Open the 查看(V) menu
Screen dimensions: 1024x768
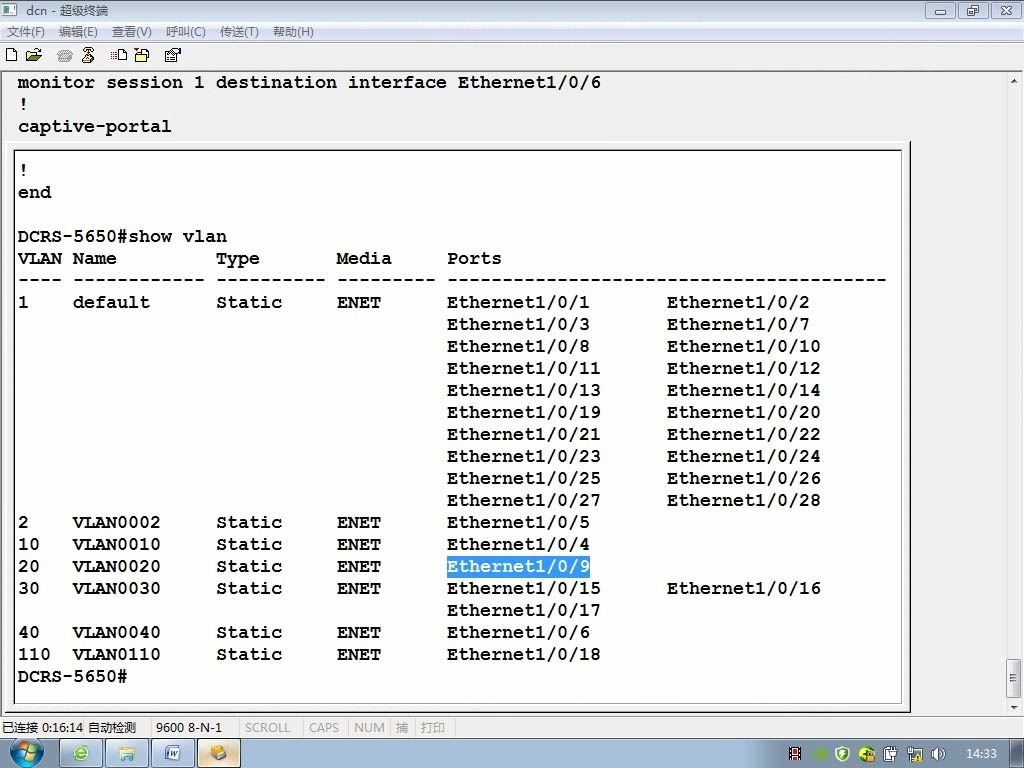coord(131,31)
